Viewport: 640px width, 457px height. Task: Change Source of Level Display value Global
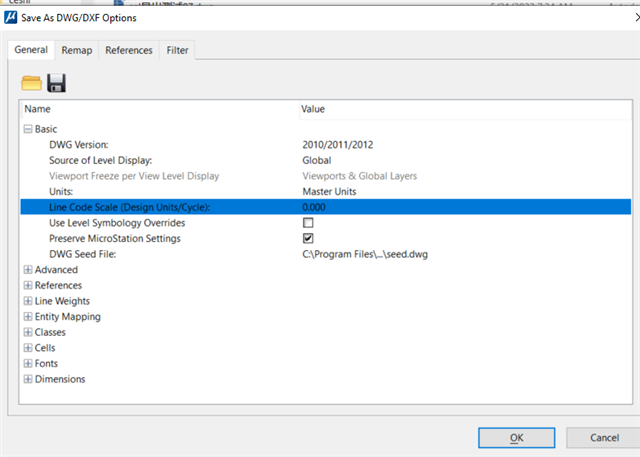317,160
